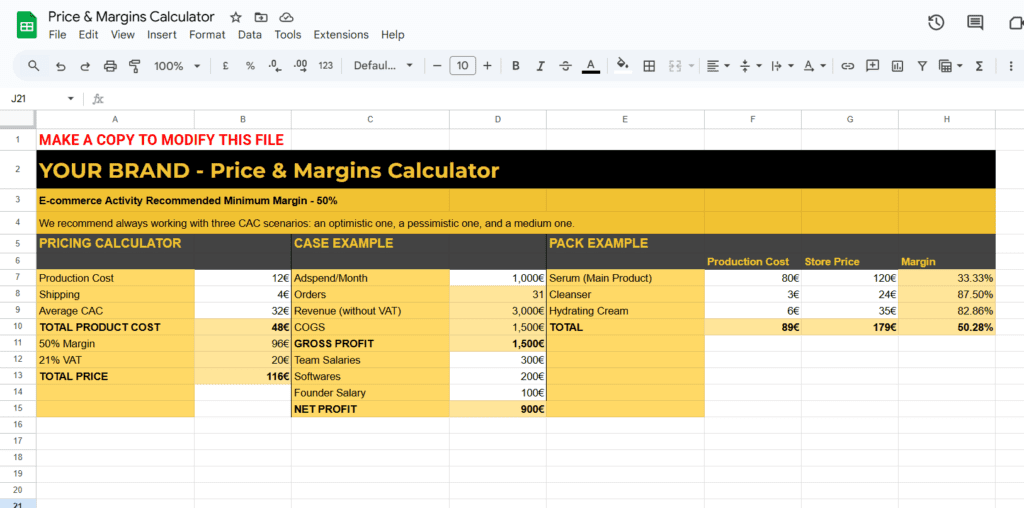Open the Default font family dropdown
Viewport: 1024px width, 508px height.
pos(383,66)
